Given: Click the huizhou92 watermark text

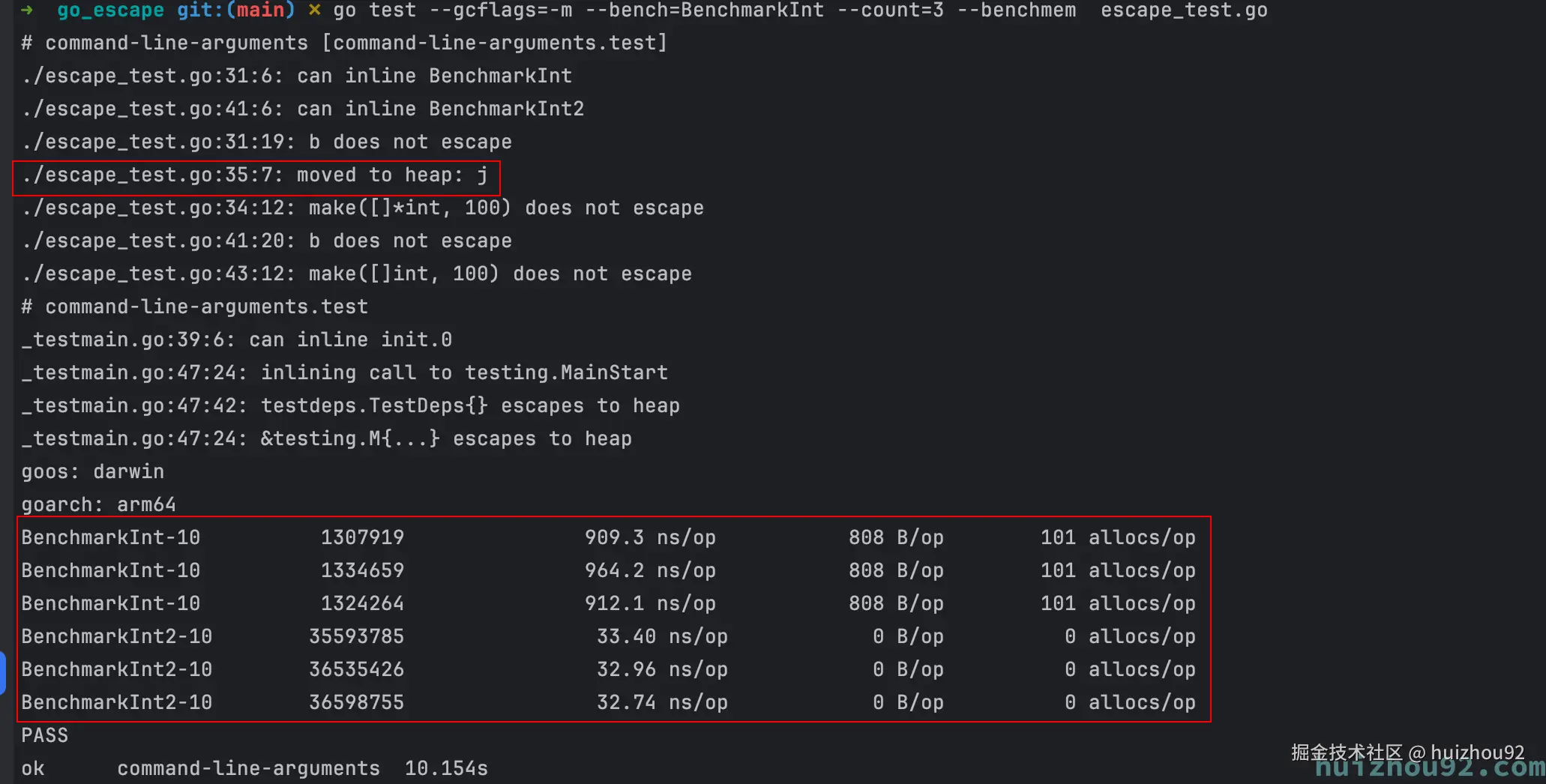Looking at the screenshot, I should point(1476,753).
